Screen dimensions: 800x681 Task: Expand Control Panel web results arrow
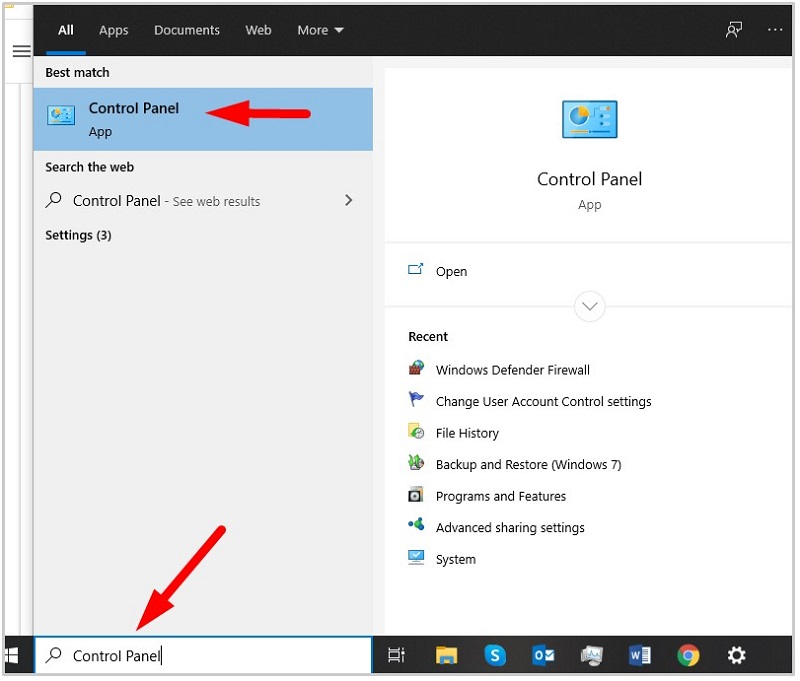point(348,200)
